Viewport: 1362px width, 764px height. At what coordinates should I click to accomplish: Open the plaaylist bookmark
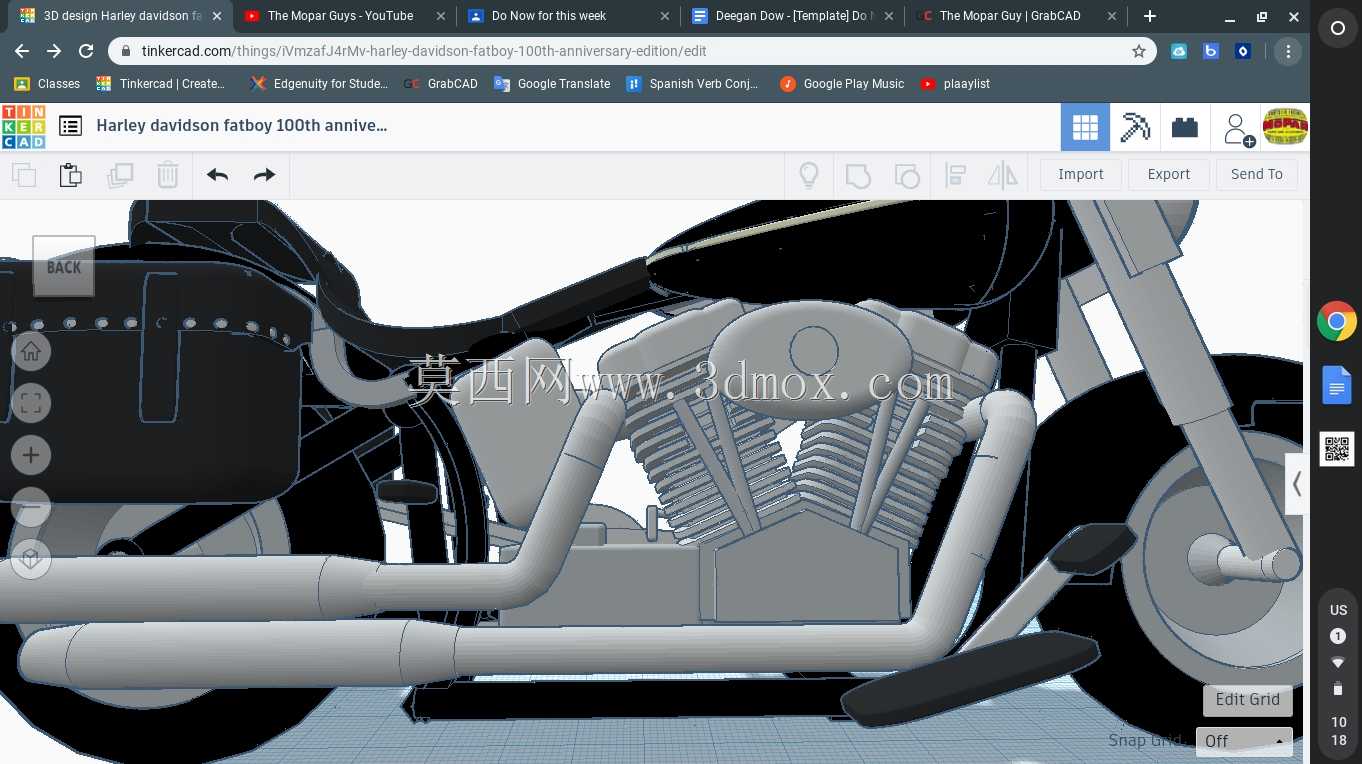pyautogui.click(x=955, y=84)
